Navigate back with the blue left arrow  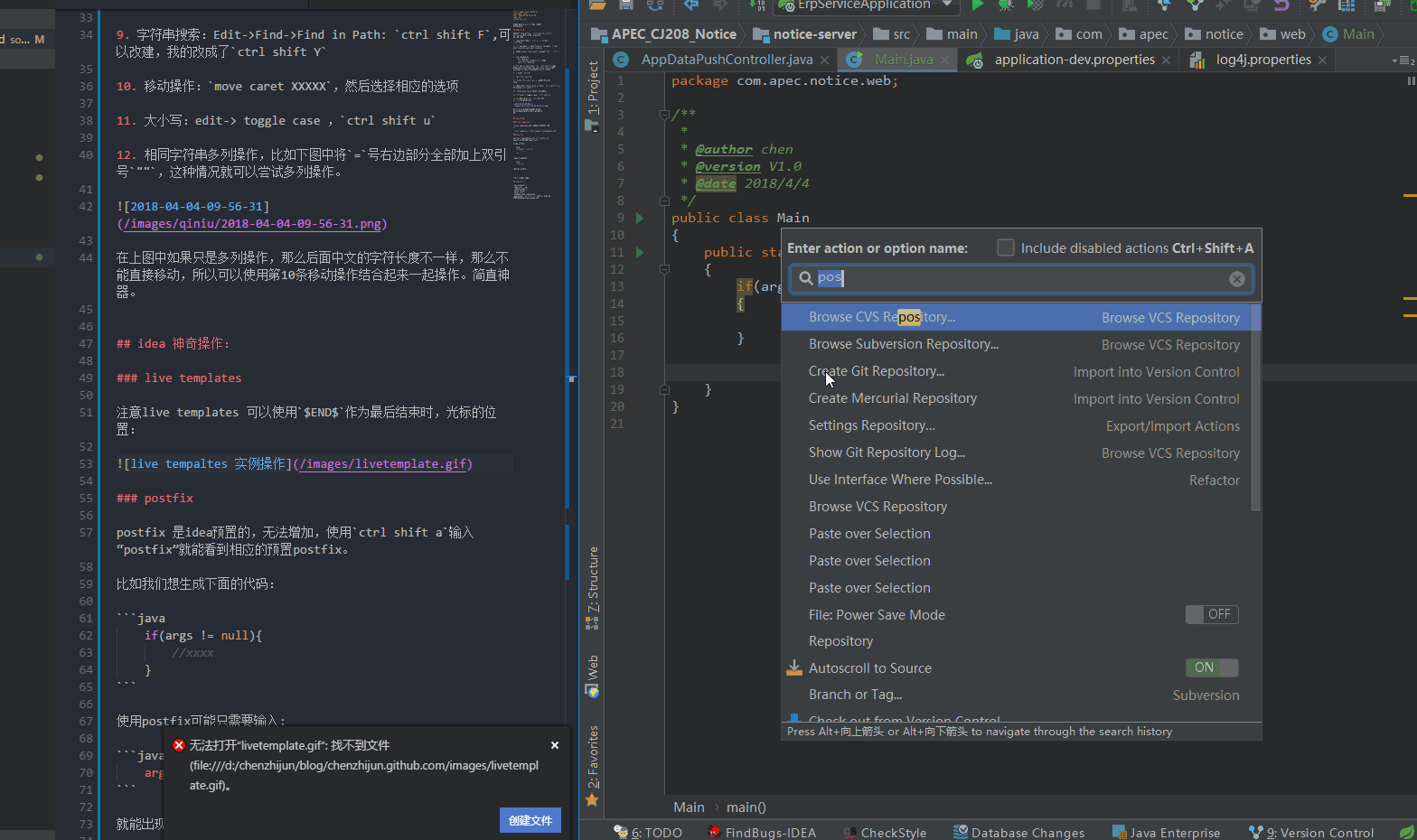tap(691, 5)
